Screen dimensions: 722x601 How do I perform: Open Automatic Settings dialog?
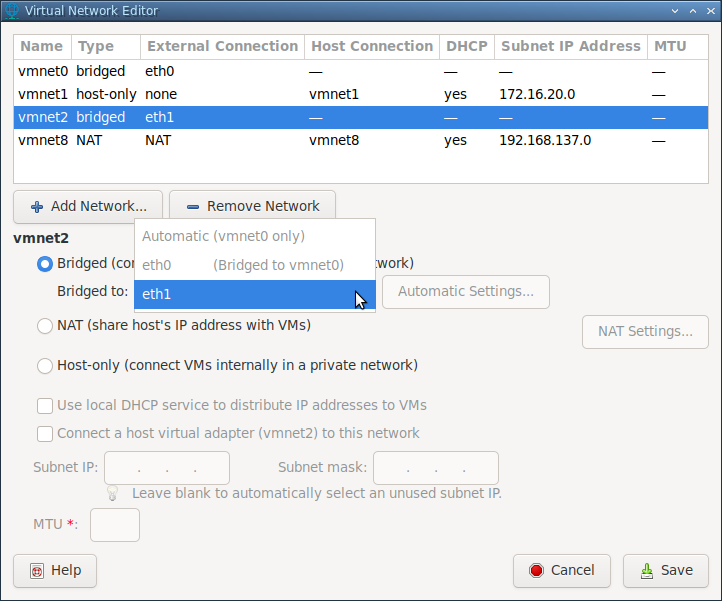pyautogui.click(x=466, y=292)
